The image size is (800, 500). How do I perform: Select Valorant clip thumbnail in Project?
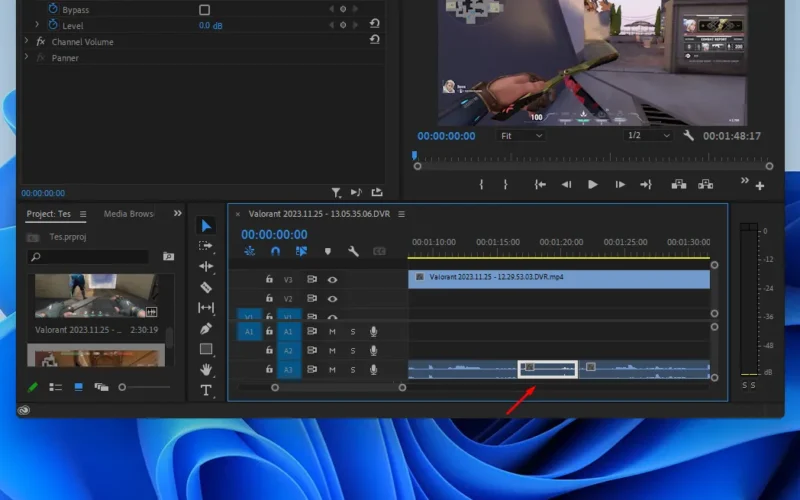coord(96,296)
